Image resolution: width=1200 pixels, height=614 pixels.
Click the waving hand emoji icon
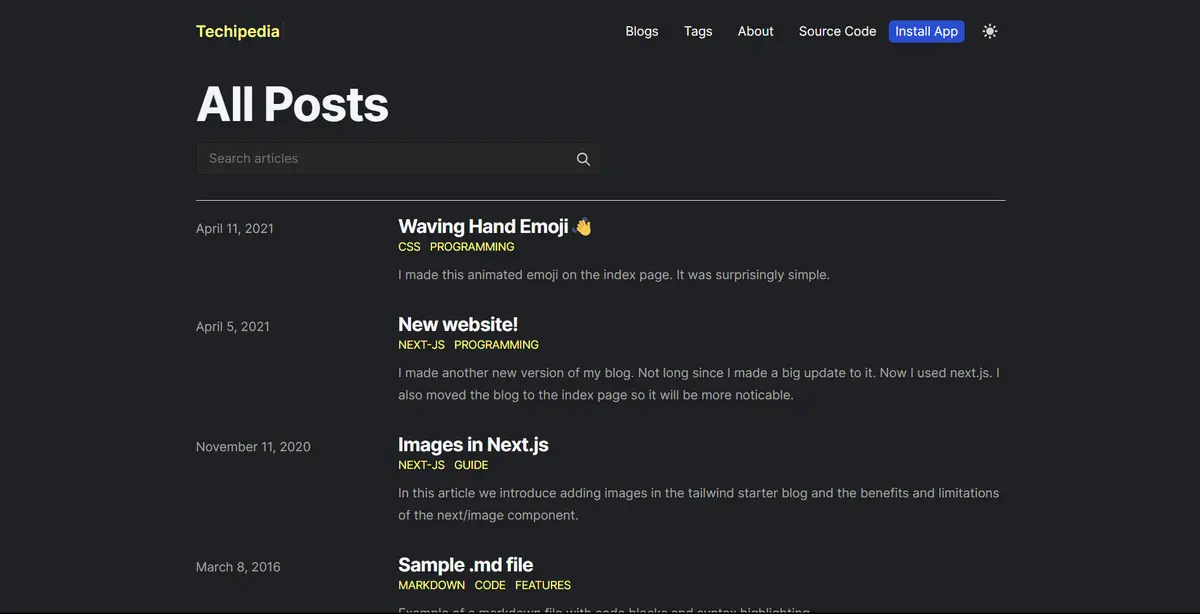click(x=583, y=227)
